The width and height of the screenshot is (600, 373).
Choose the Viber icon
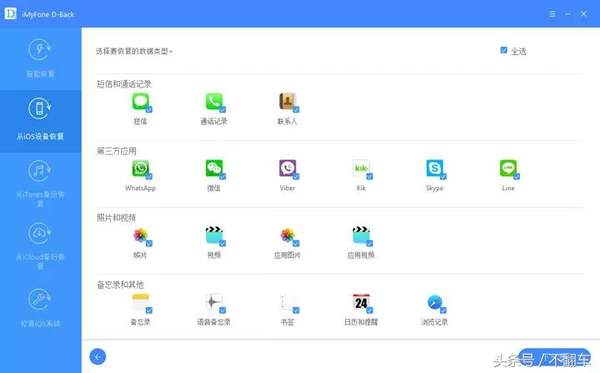coord(287,168)
